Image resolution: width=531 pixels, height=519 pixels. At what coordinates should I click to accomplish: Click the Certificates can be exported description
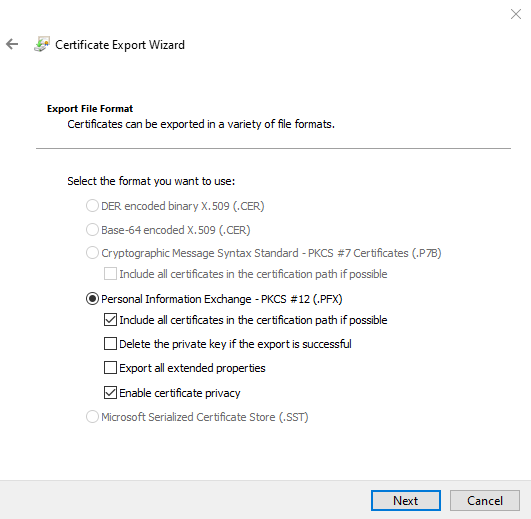201,124
